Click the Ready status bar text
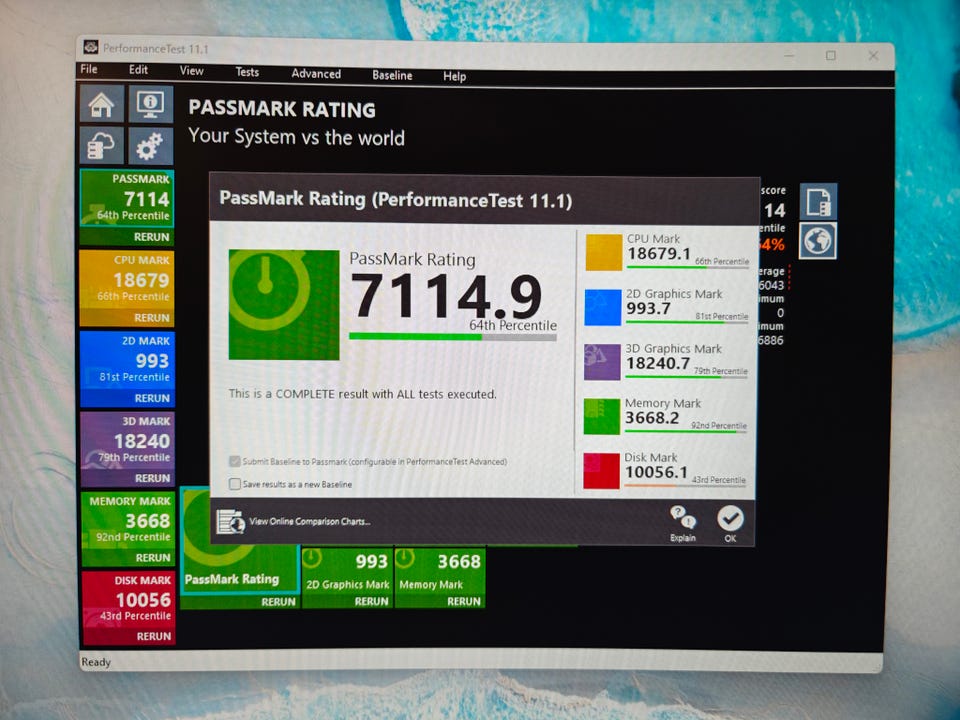This screenshot has height=720, width=960. tap(96, 662)
